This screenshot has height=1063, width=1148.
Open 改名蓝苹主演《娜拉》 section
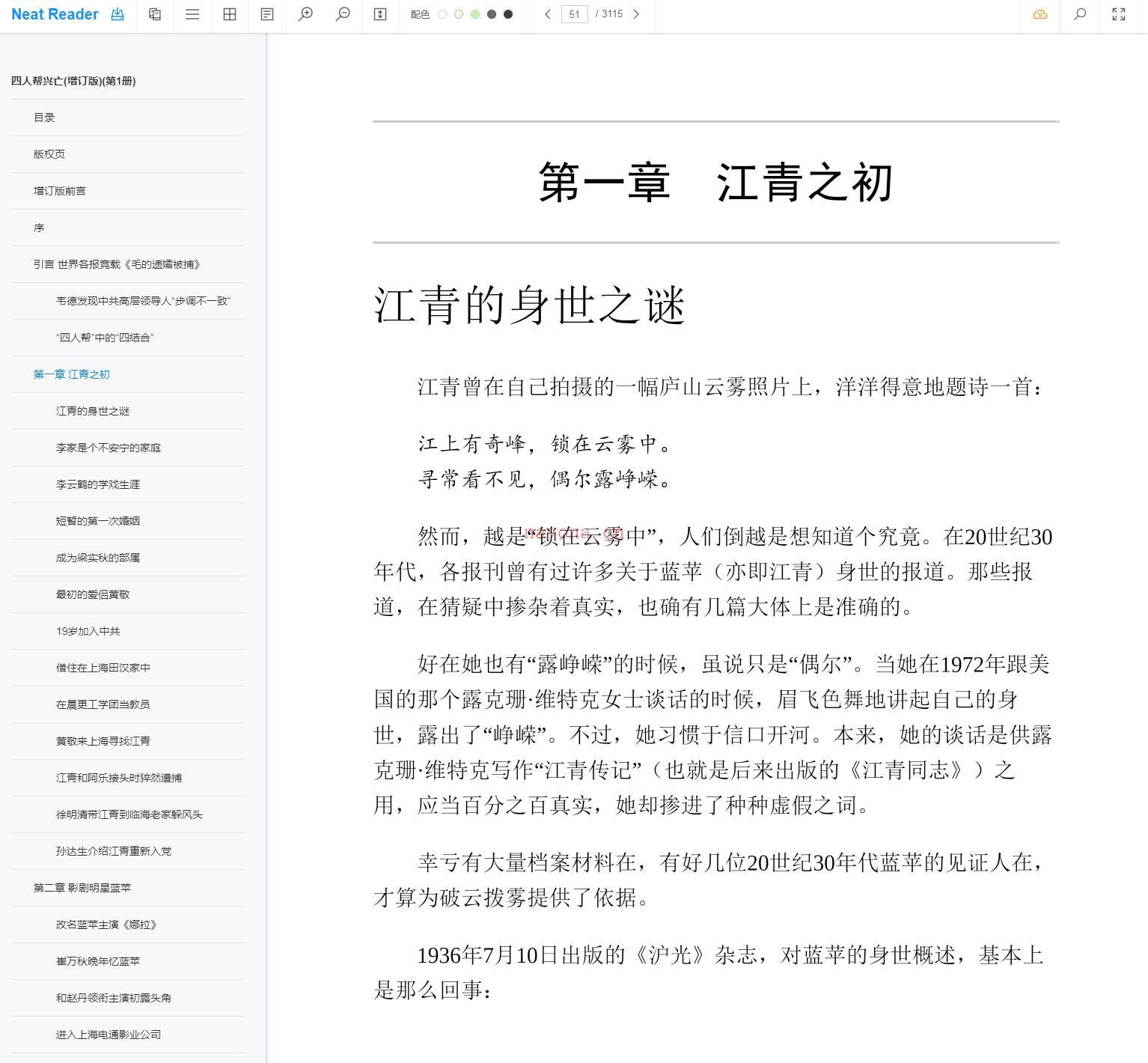click(107, 925)
